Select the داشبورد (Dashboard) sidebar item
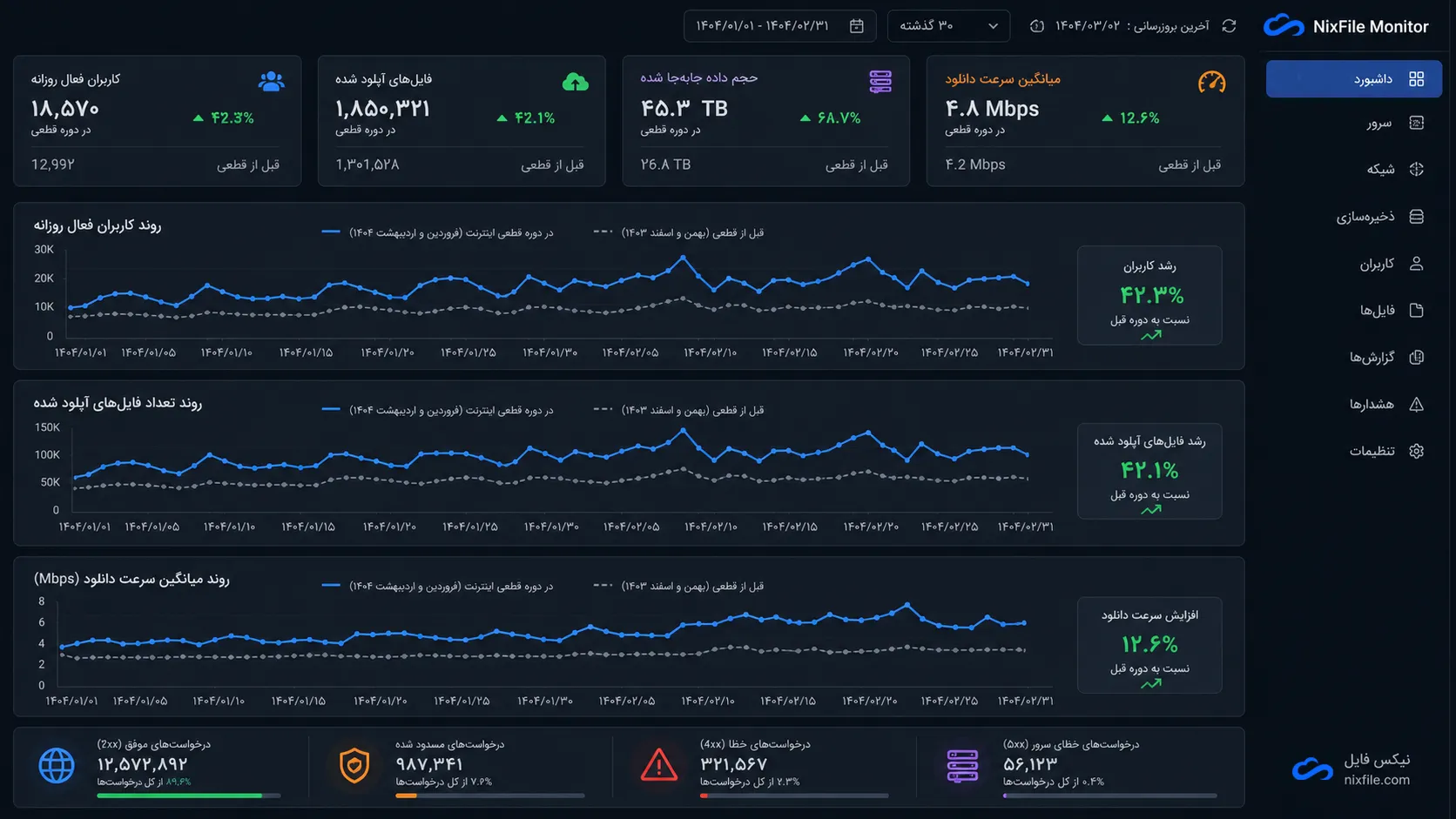This screenshot has width=1456, height=819. pyautogui.click(x=1354, y=79)
